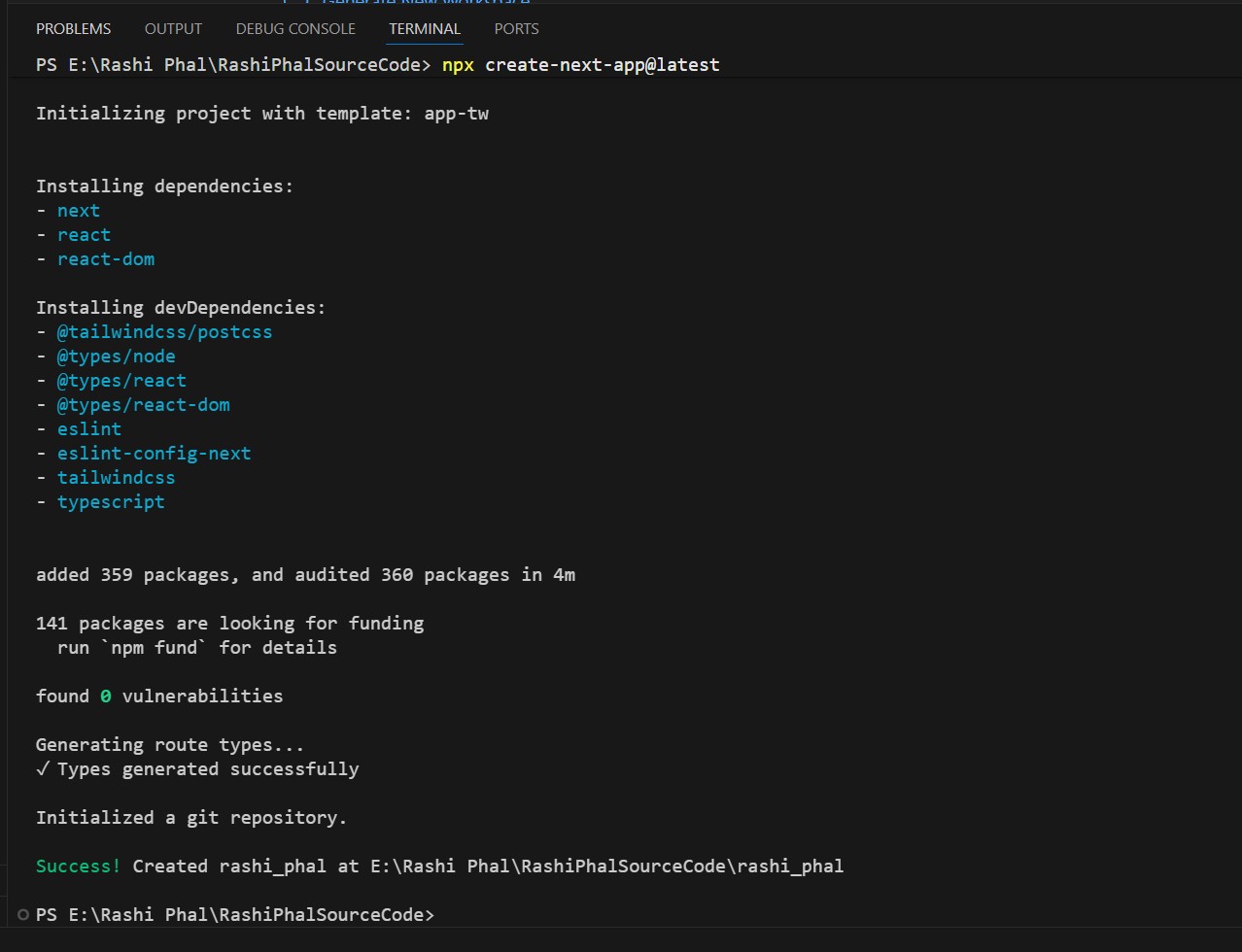Screen dimensions: 1242x952
Task: Click the @tailwindcss/postcss package name
Action: (x=164, y=332)
